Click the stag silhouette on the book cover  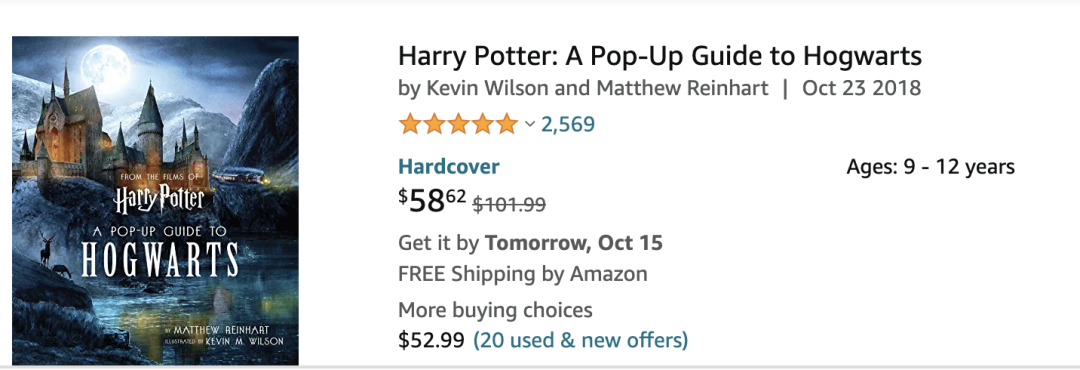tap(46, 249)
